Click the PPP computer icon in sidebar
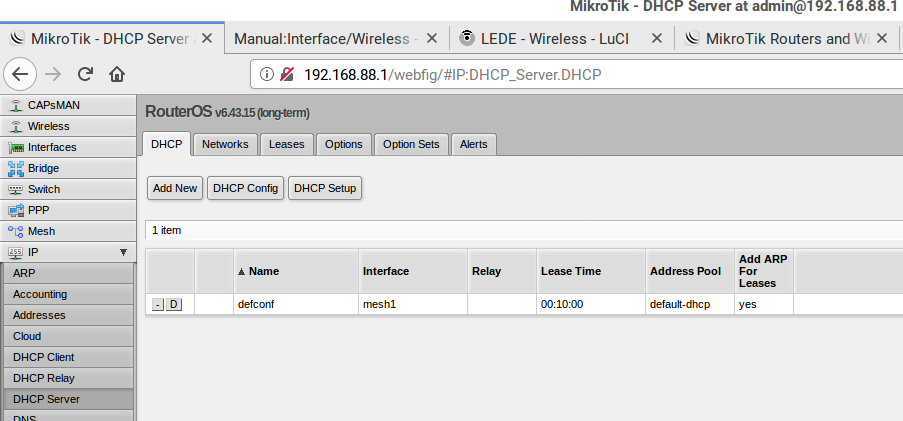The width and height of the screenshot is (903, 421). pyautogui.click(x=16, y=210)
